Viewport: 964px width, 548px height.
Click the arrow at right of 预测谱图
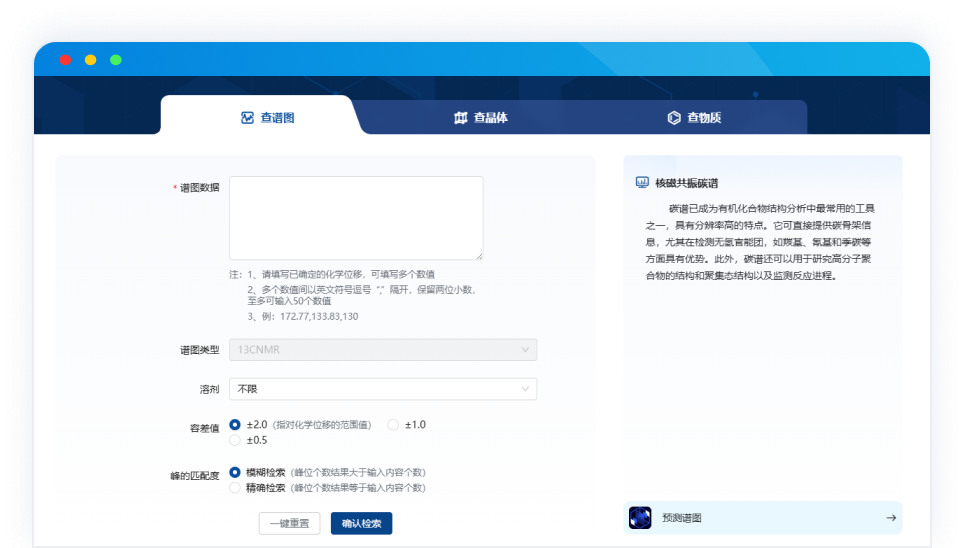[890, 518]
